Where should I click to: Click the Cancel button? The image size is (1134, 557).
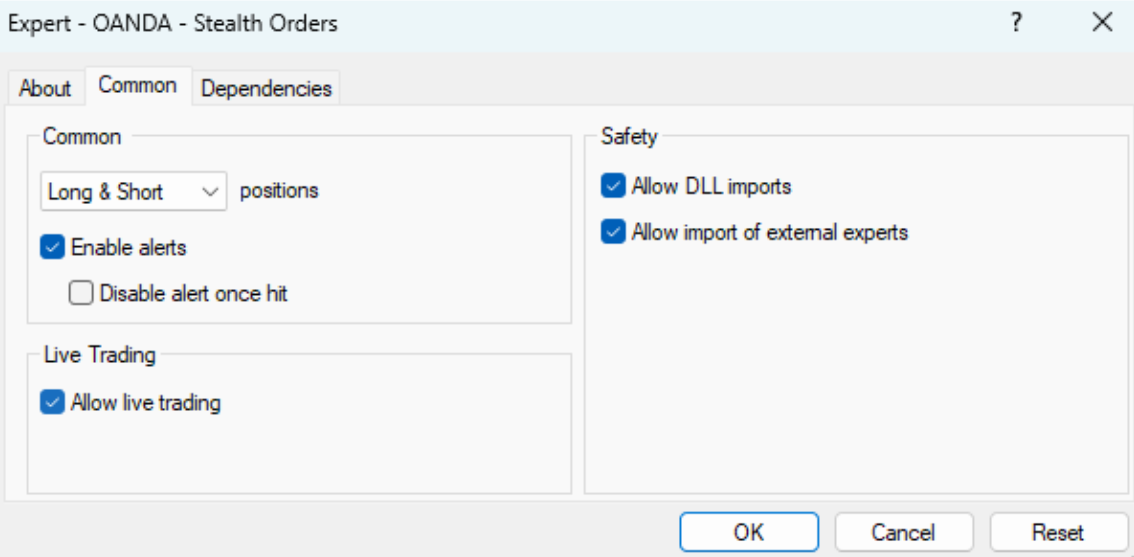pos(905,532)
